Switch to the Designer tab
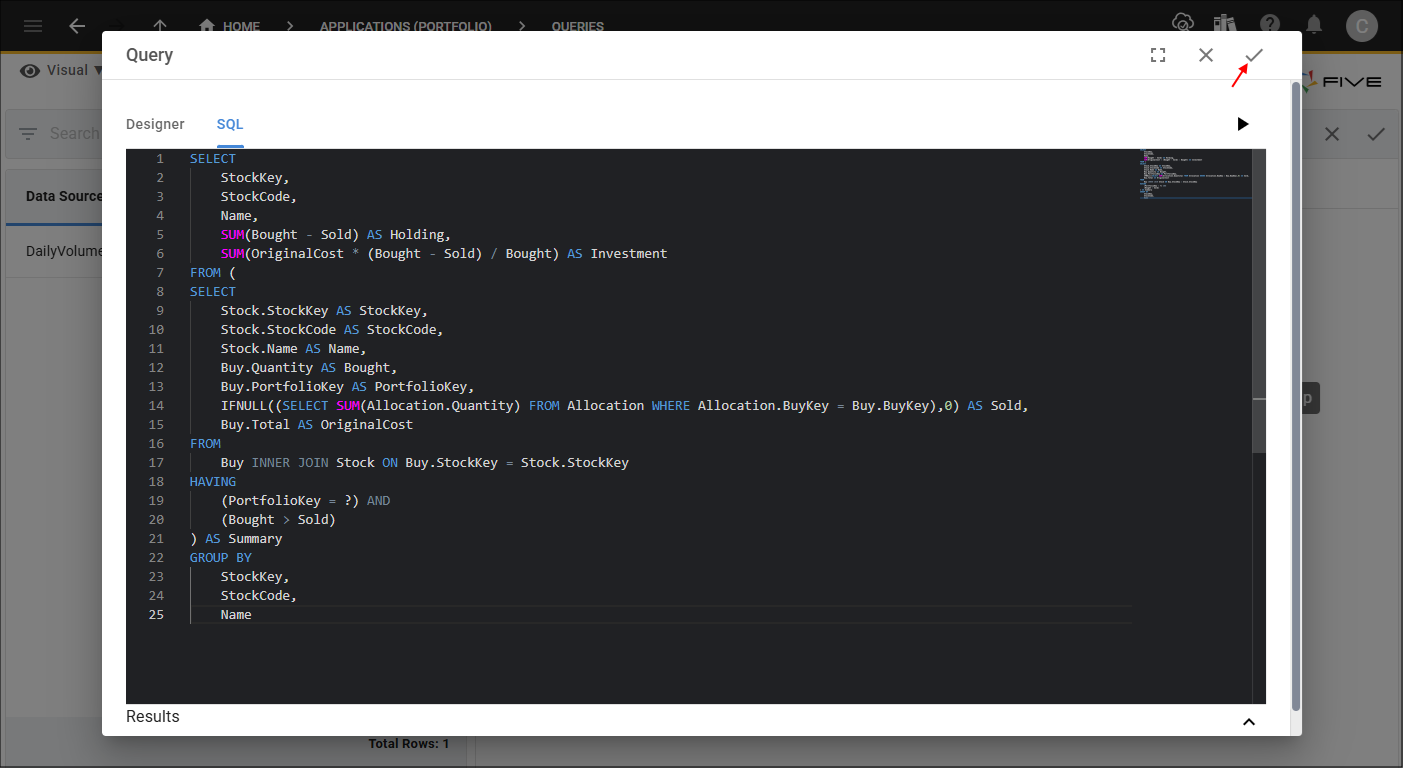The width and height of the screenshot is (1403, 768). pyautogui.click(x=155, y=124)
